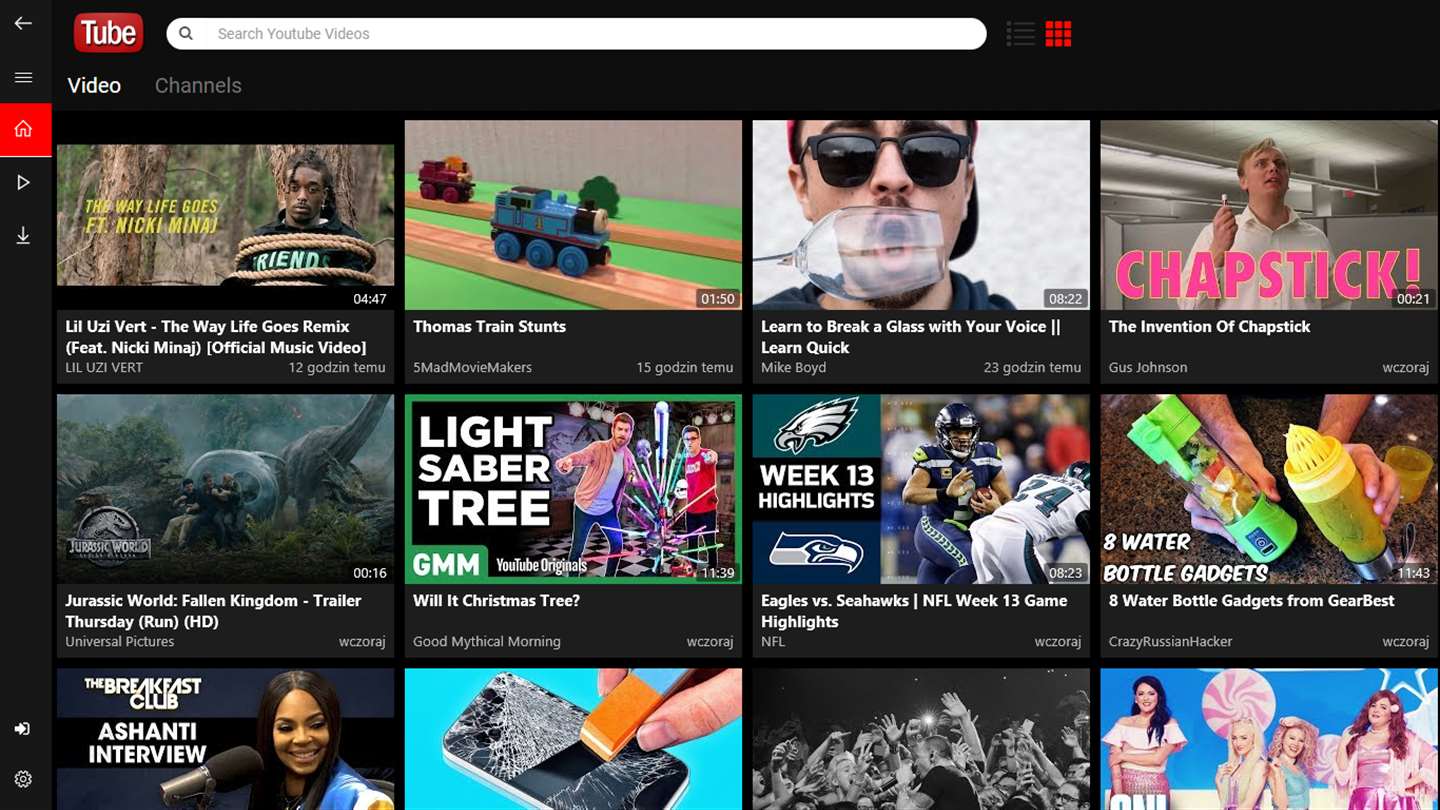1440x810 pixels.
Task: Click '8 Water Bottle Gadgets from GearBest' title
Action: pos(1251,600)
